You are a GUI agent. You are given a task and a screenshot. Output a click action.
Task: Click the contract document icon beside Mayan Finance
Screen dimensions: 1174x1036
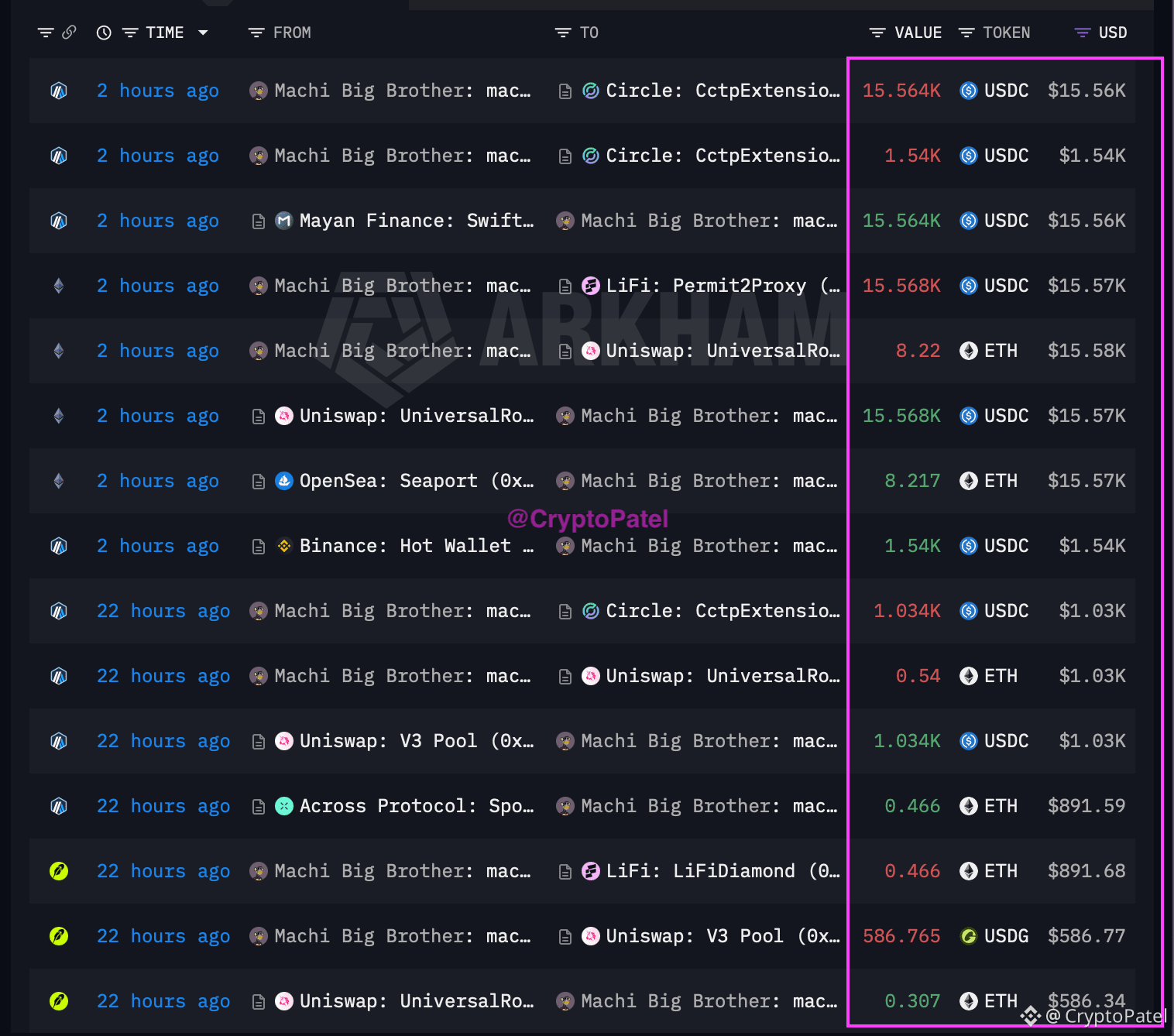click(x=259, y=221)
